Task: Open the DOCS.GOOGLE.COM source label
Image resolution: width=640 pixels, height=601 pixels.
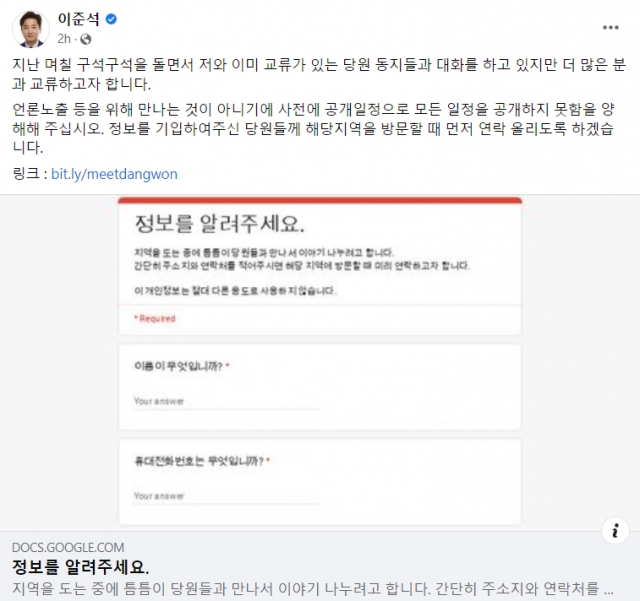Action: pos(68,547)
